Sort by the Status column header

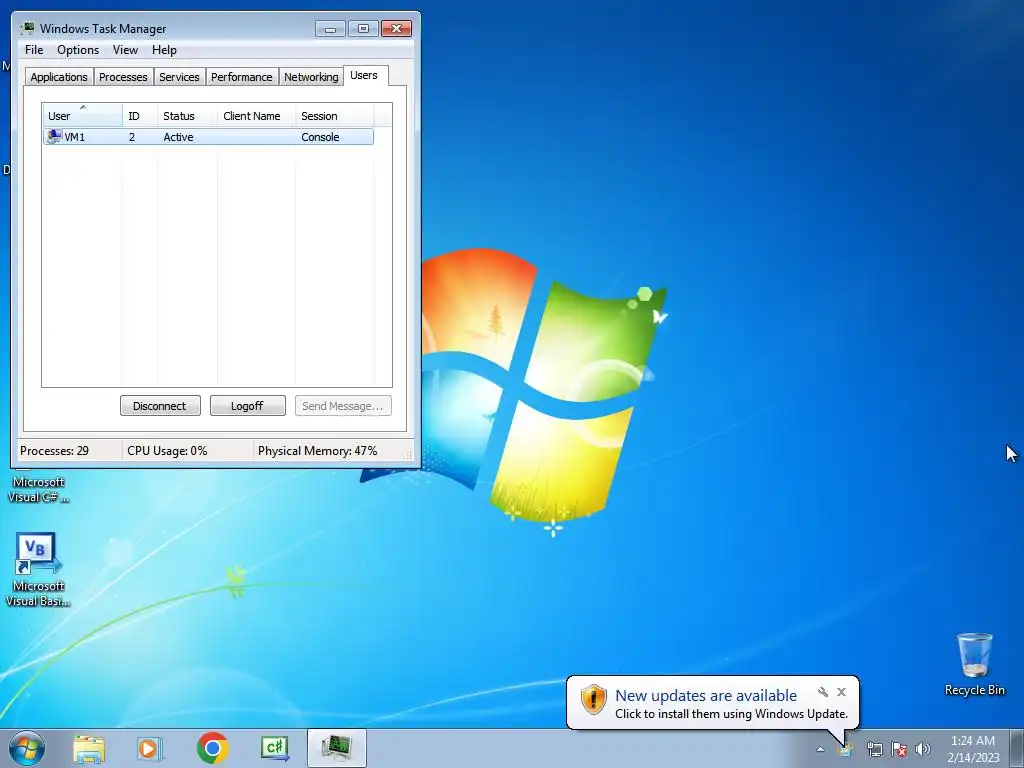pos(187,115)
